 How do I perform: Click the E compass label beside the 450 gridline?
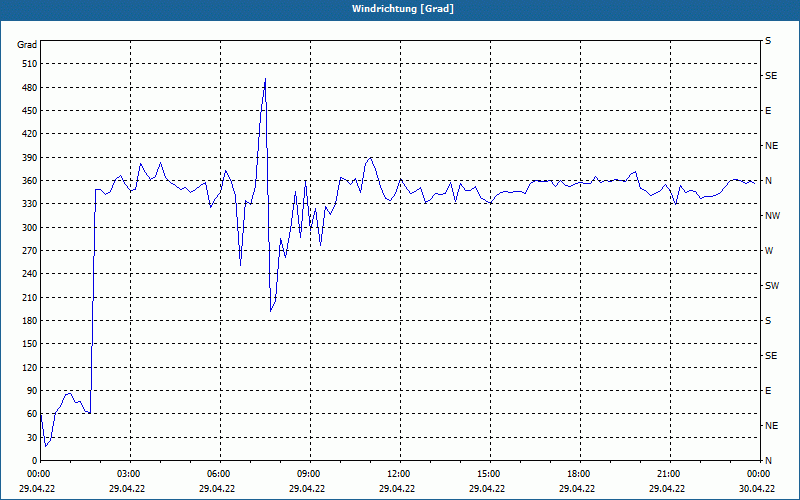[x=768, y=111]
